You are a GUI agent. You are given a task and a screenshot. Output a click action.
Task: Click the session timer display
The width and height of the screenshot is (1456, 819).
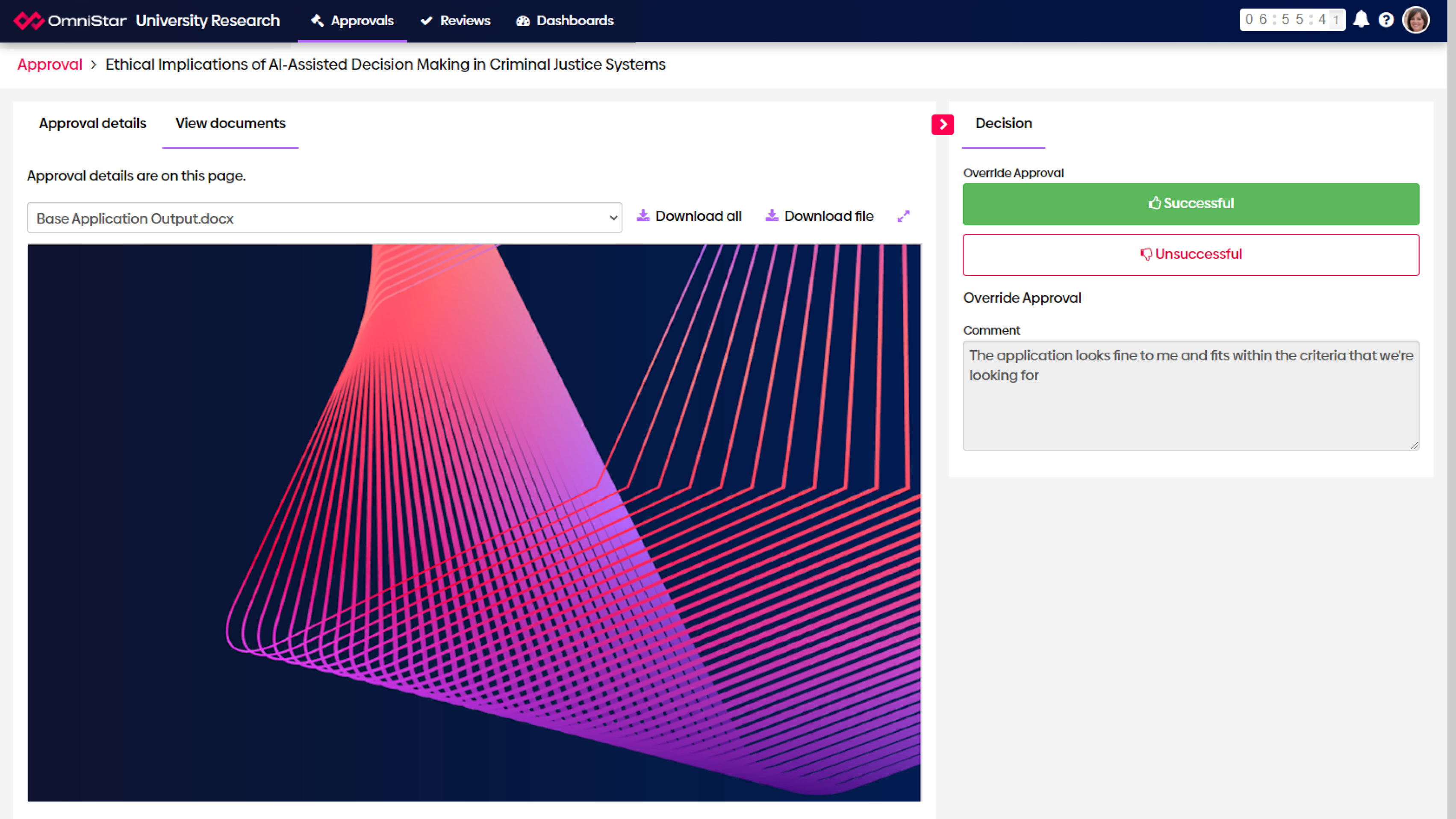[x=1292, y=20]
